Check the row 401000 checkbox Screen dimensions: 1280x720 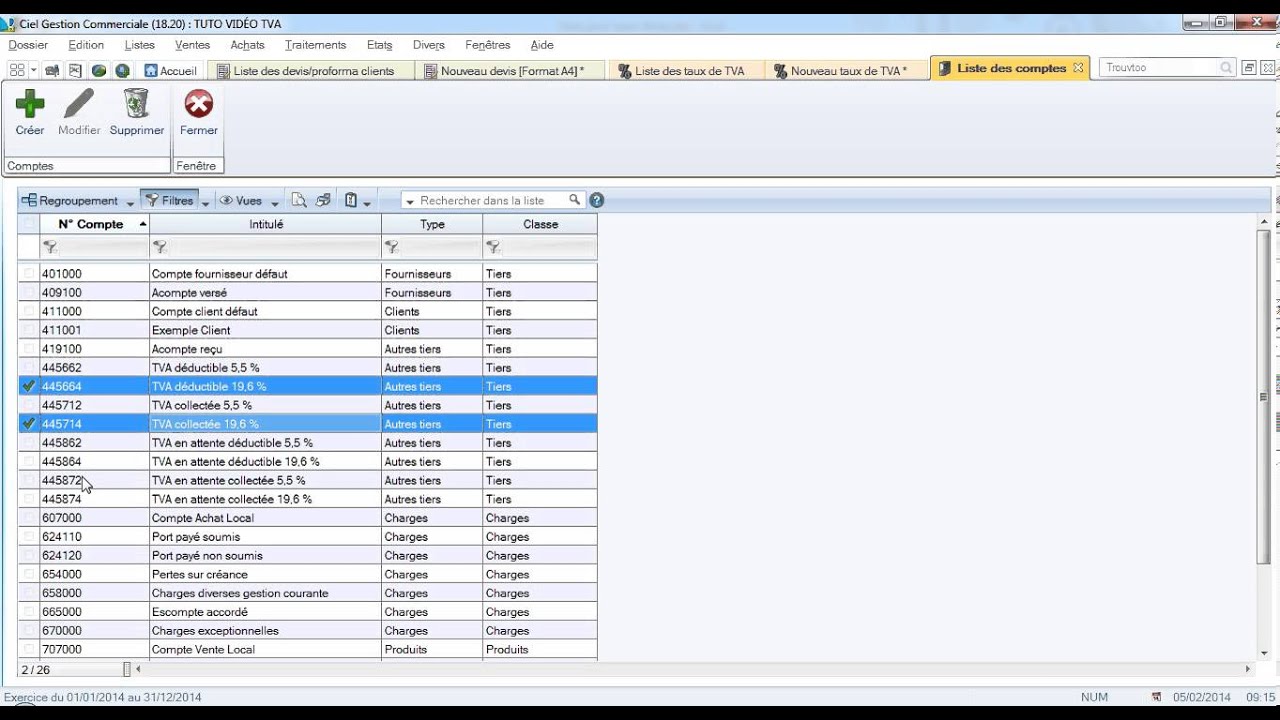tap(29, 273)
